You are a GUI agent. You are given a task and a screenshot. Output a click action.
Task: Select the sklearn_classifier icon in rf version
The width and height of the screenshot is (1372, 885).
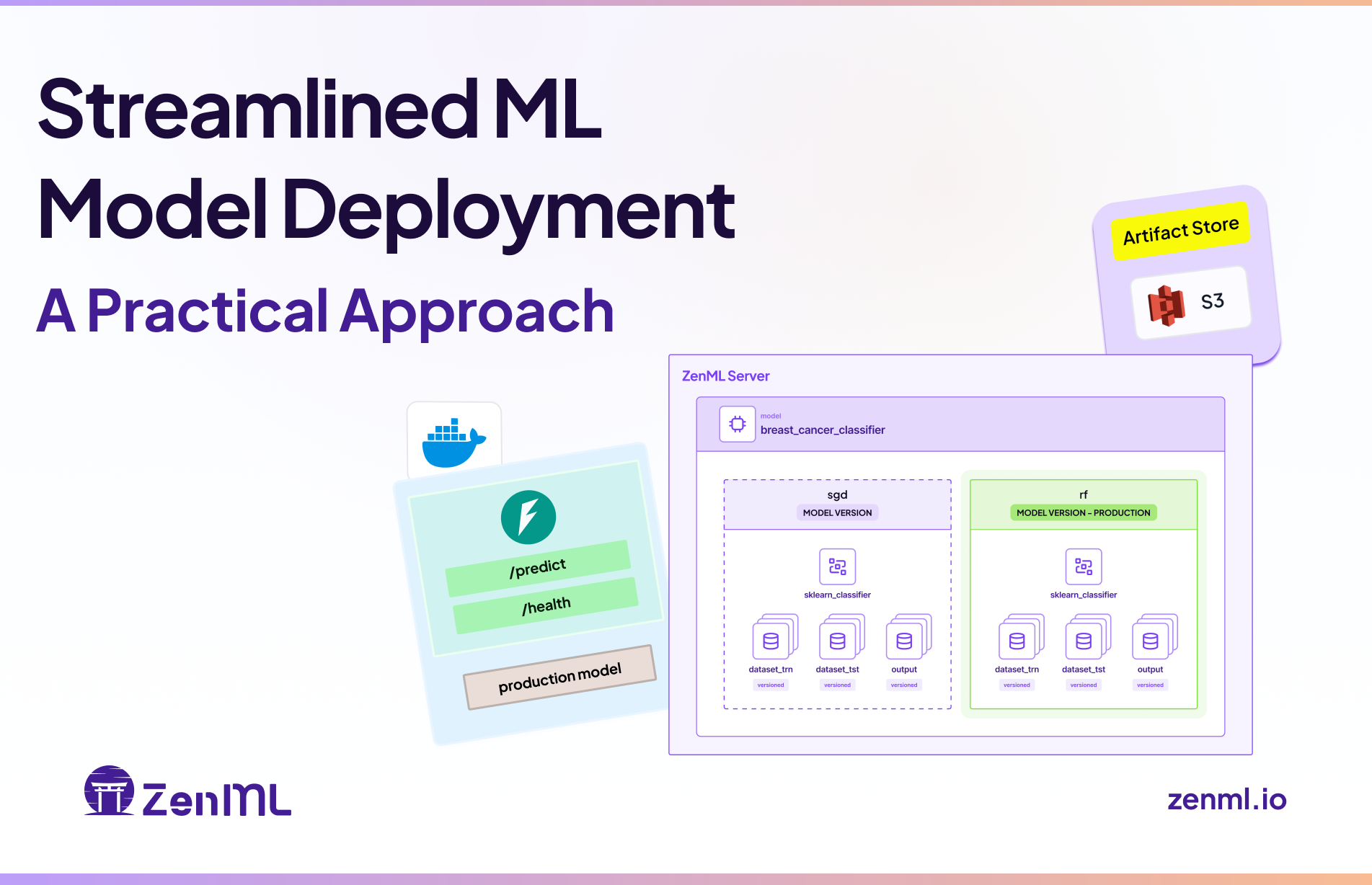1084,566
